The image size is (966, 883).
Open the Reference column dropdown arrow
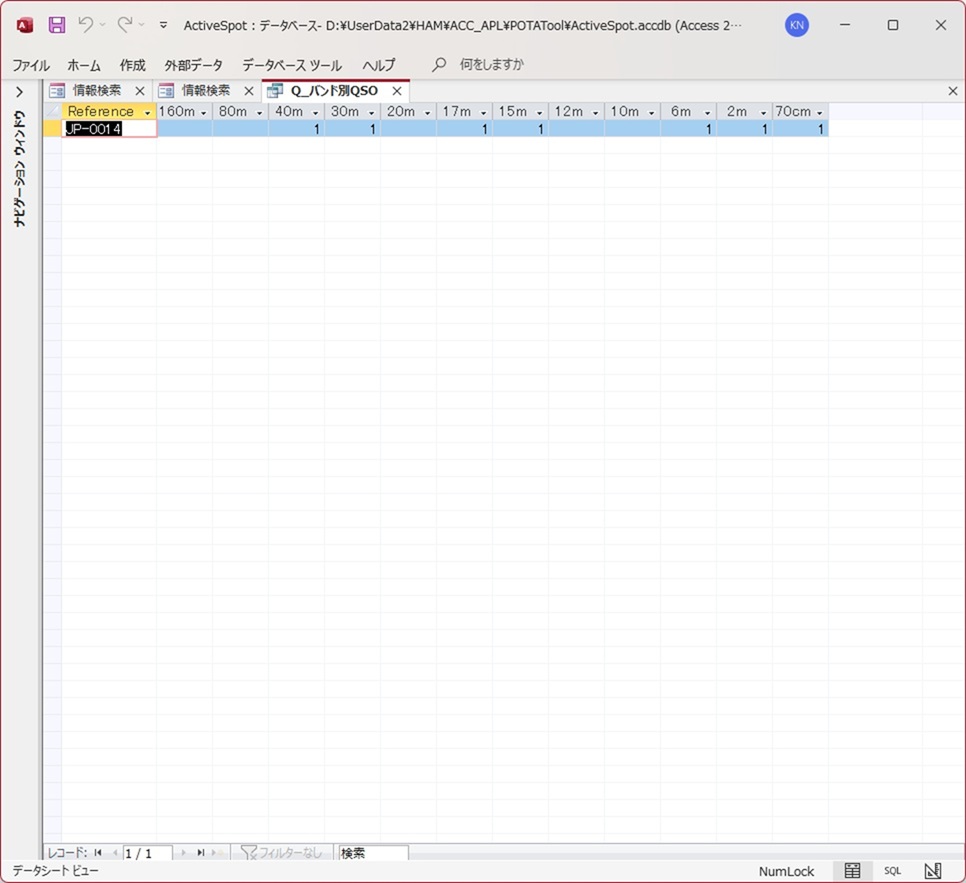point(148,112)
